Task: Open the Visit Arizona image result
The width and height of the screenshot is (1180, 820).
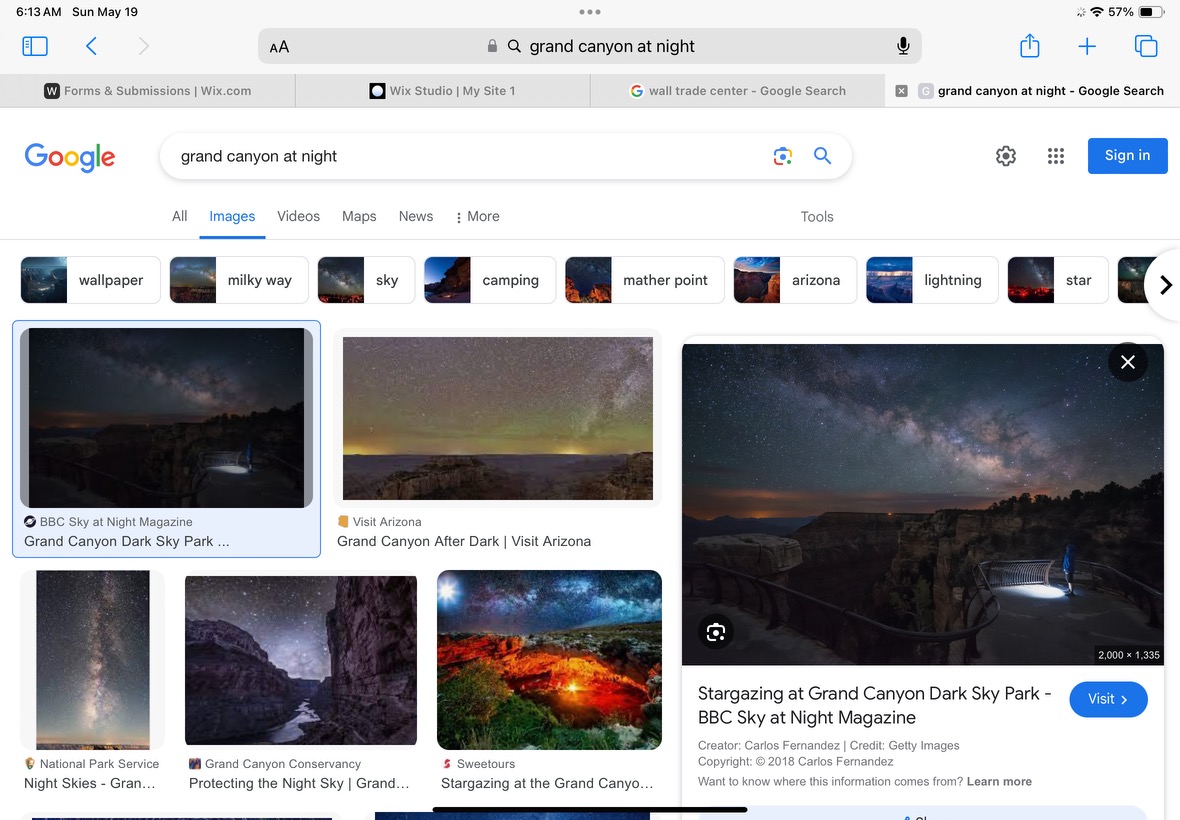Action: tap(497, 418)
